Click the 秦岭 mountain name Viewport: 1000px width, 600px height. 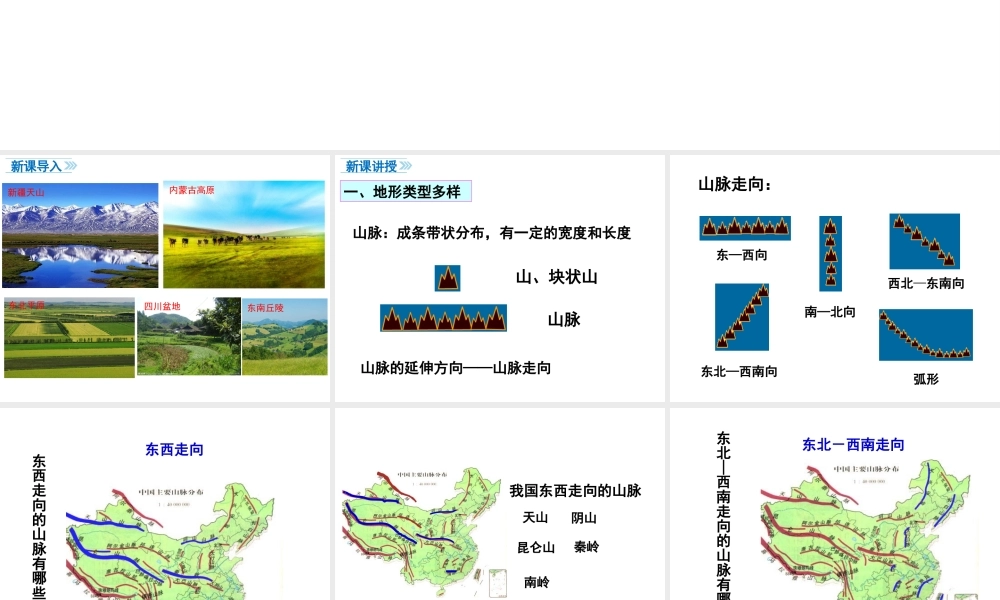(x=586, y=547)
